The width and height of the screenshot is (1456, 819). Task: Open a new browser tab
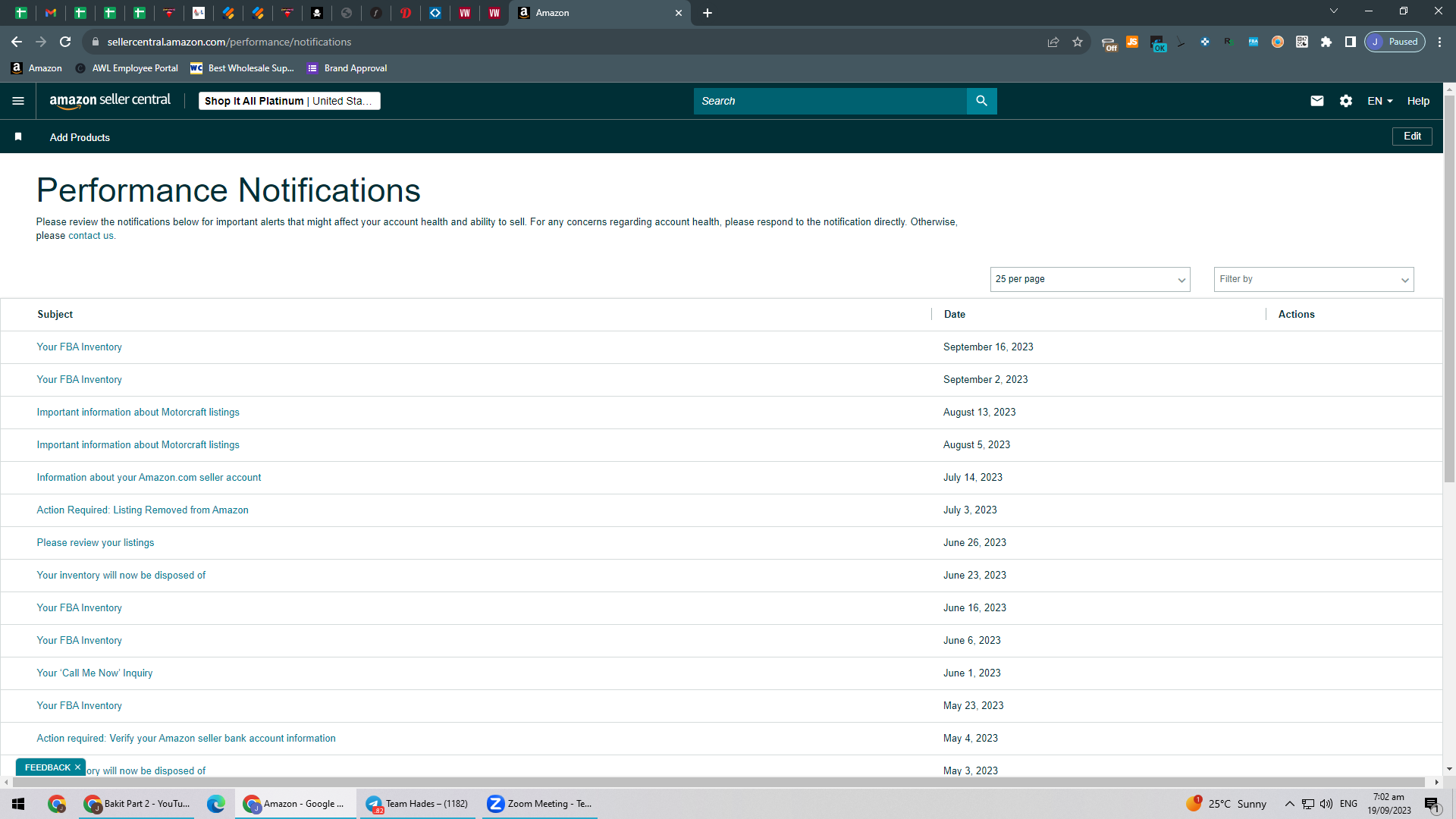click(x=708, y=13)
